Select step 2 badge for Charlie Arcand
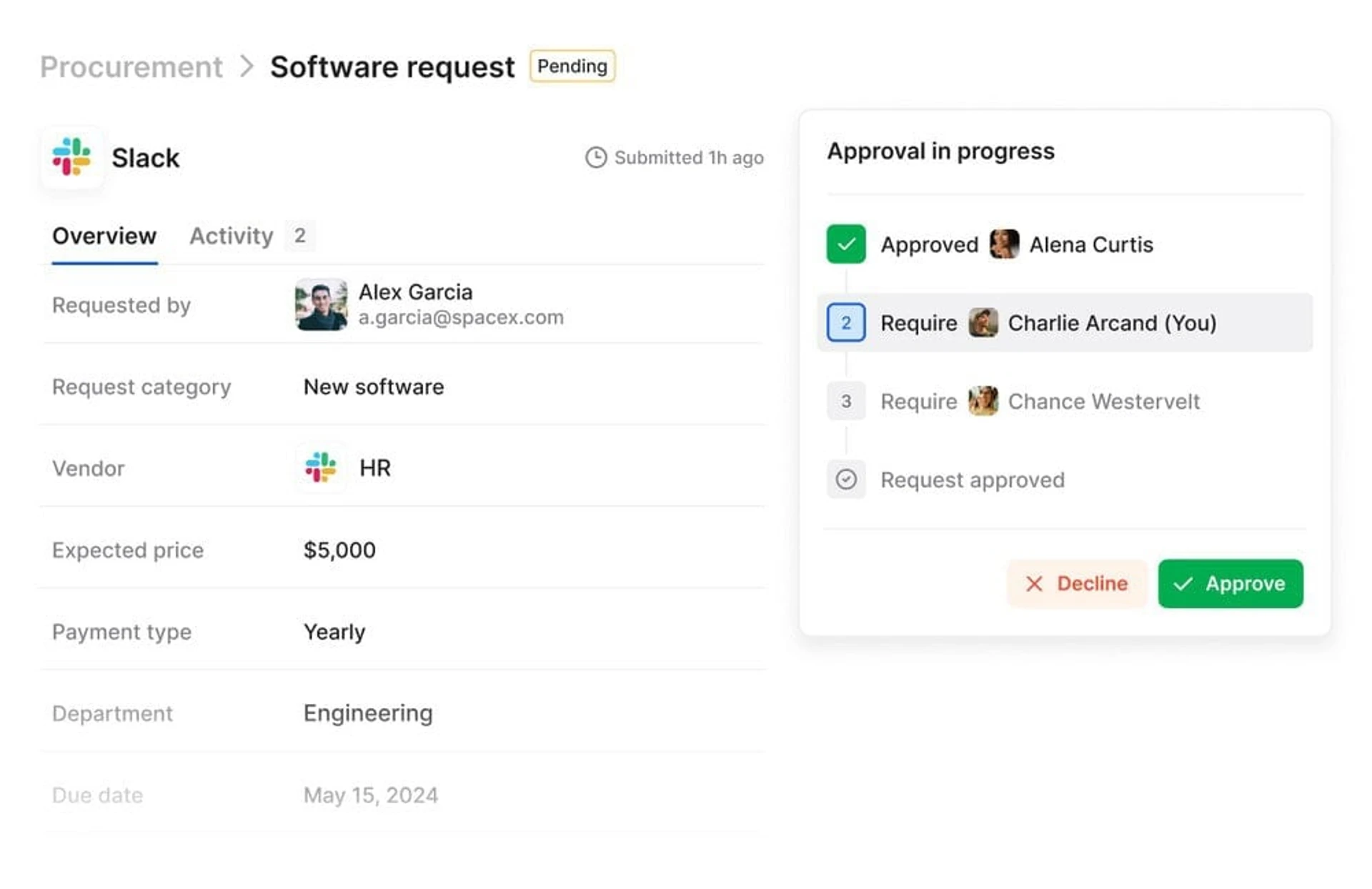The width and height of the screenshot is (1372, 889). 846,322
